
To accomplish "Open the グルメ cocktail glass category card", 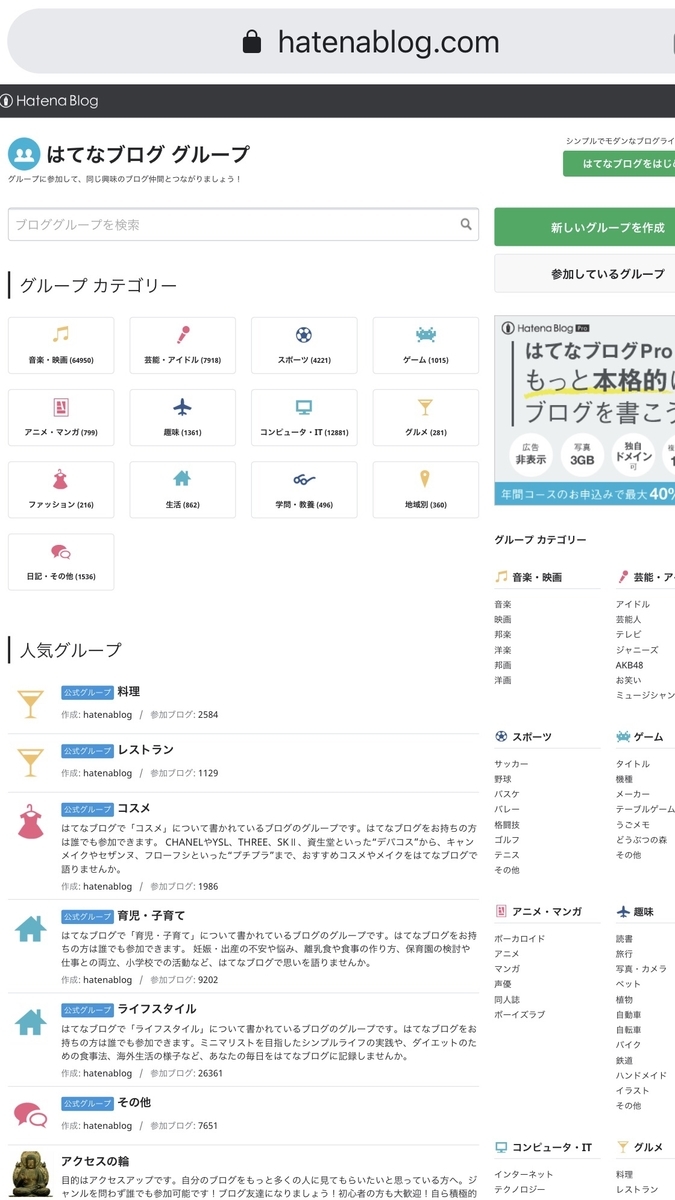I will 426,418.
